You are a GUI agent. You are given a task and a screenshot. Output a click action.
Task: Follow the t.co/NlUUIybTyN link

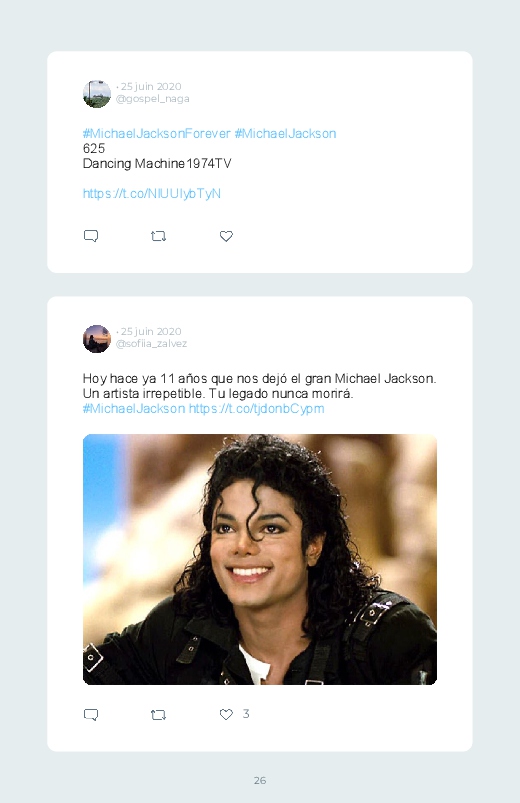[x=152, y=194]
